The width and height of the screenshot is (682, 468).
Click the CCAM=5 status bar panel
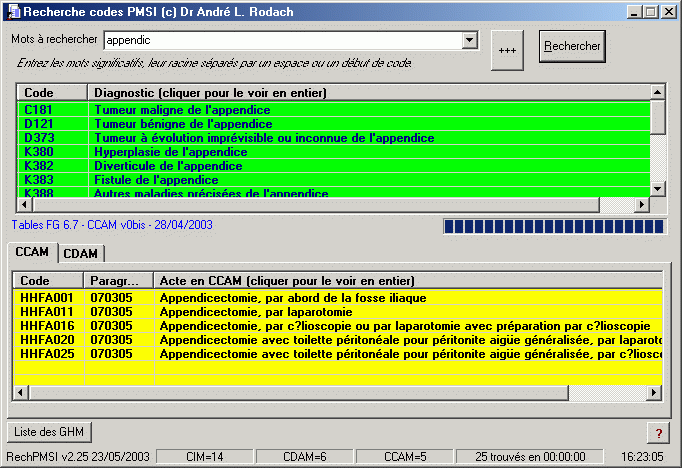click(405, 457)
